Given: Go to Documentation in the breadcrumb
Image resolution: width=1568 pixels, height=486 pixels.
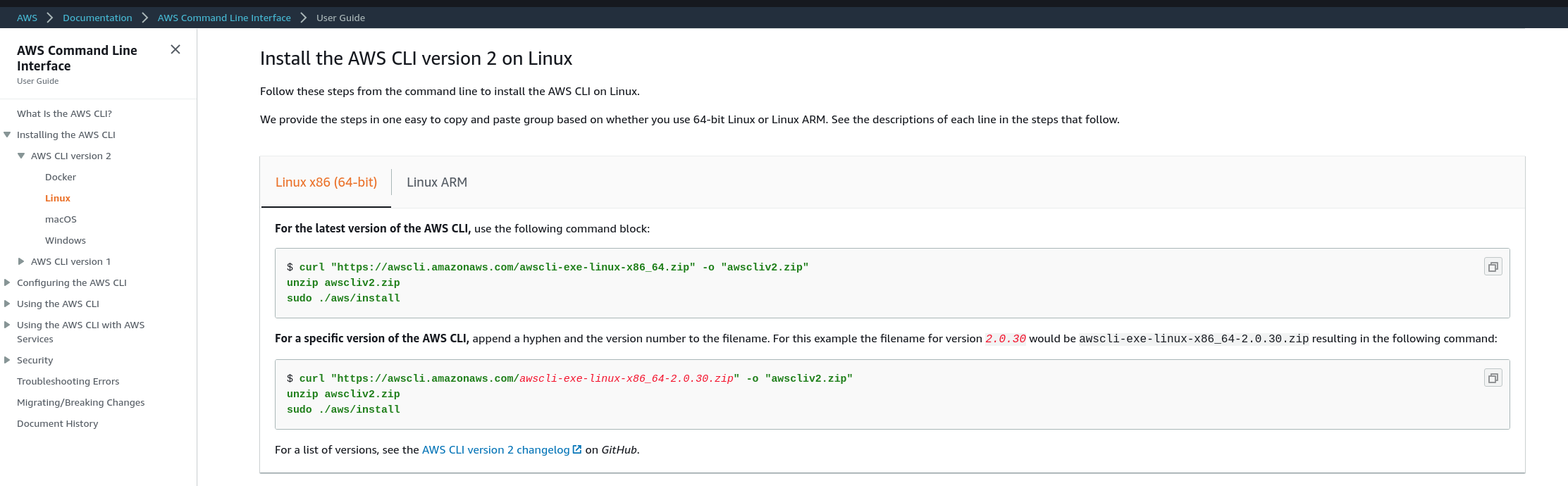Looking at the screenshot, I should click(97, 18).
